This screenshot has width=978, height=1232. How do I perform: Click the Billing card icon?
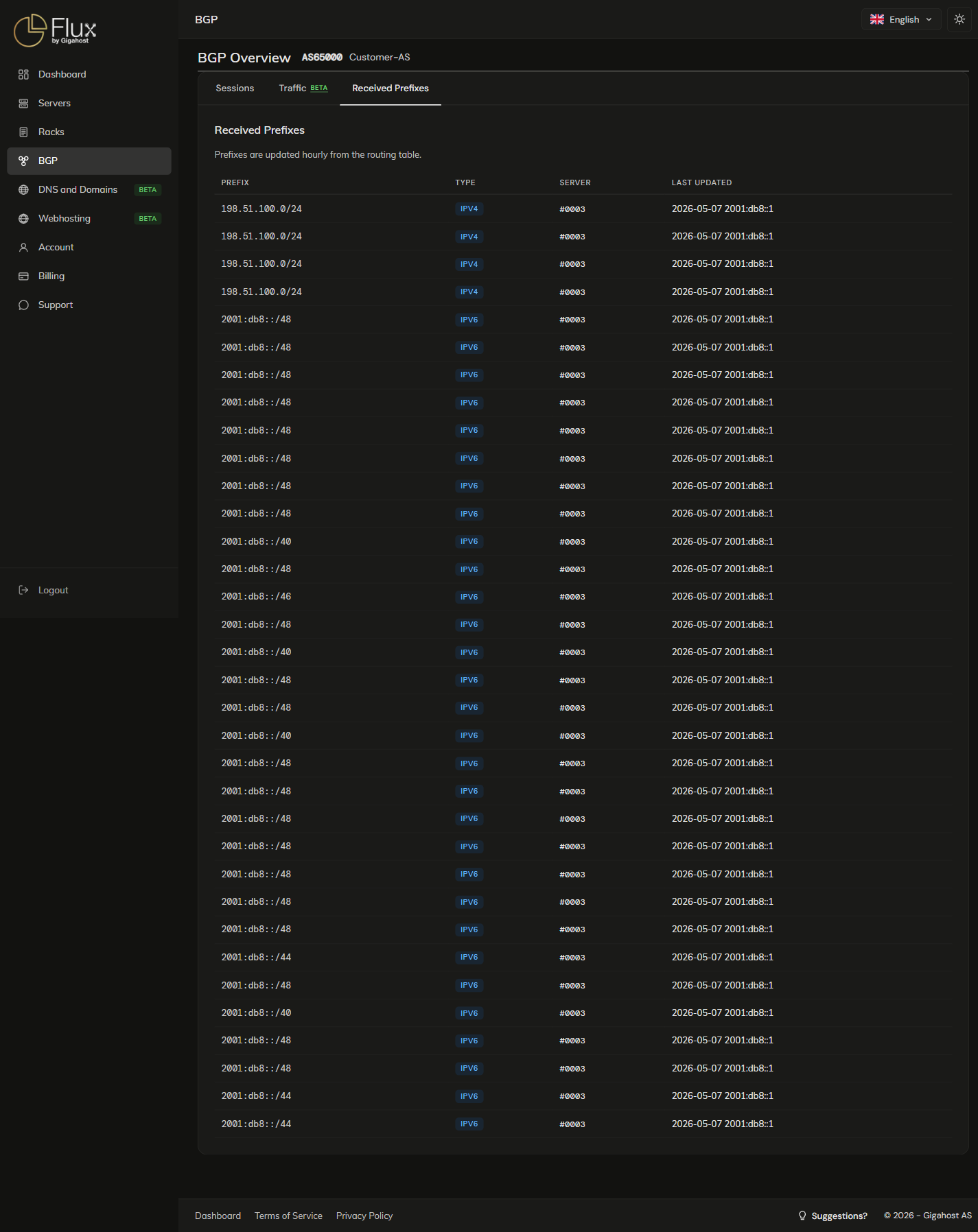pyautogui.click(x=23, y=276)
